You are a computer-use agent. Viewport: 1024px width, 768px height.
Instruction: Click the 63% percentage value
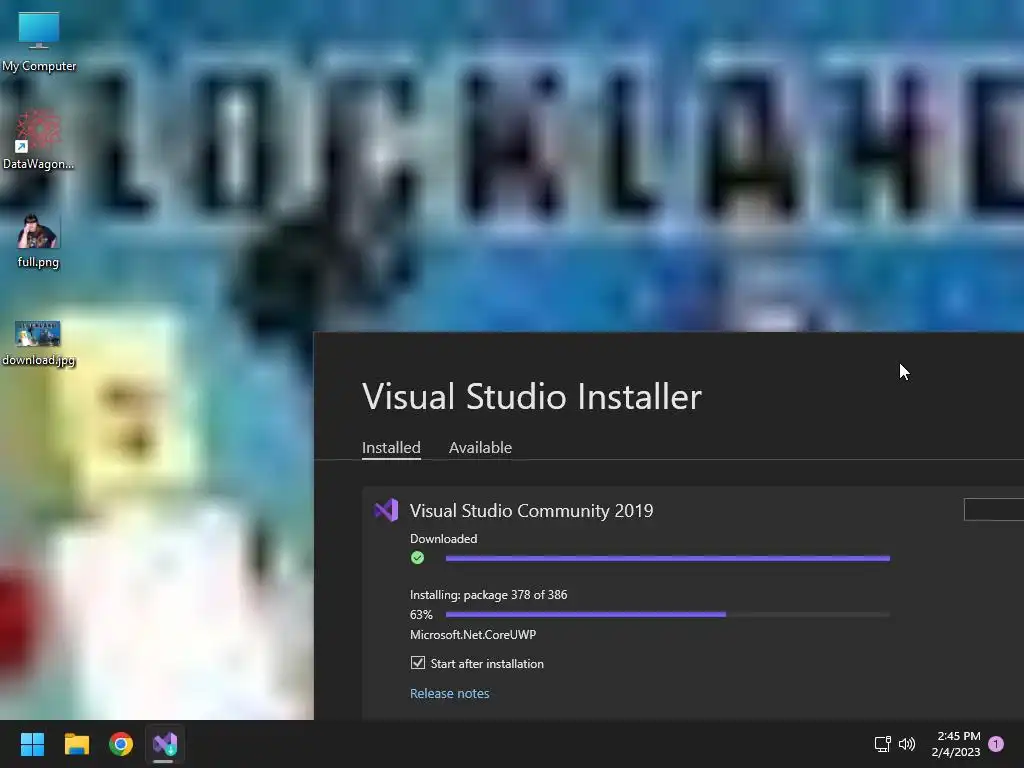tap(421, 615)
